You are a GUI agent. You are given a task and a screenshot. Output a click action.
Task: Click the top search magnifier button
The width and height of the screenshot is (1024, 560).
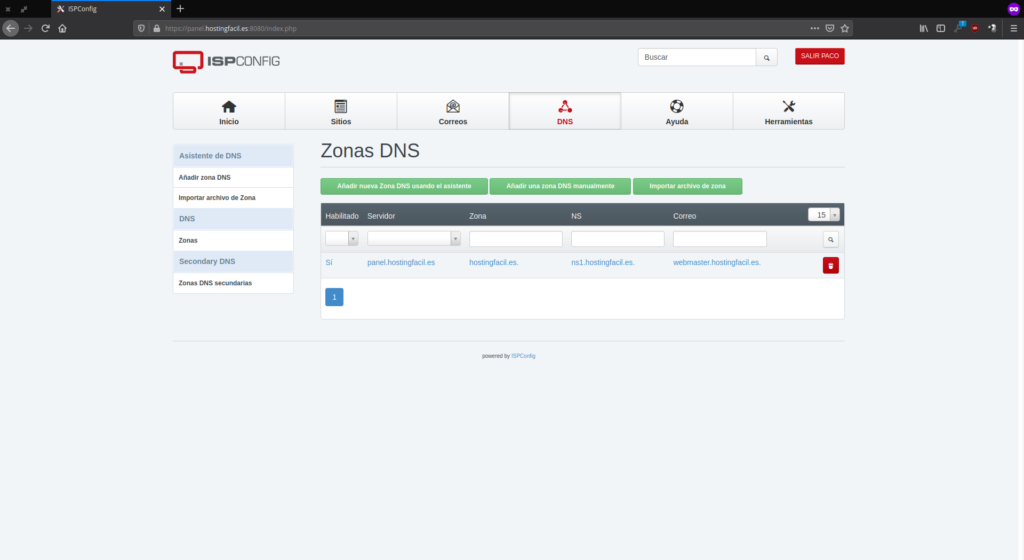click(766, 58)
